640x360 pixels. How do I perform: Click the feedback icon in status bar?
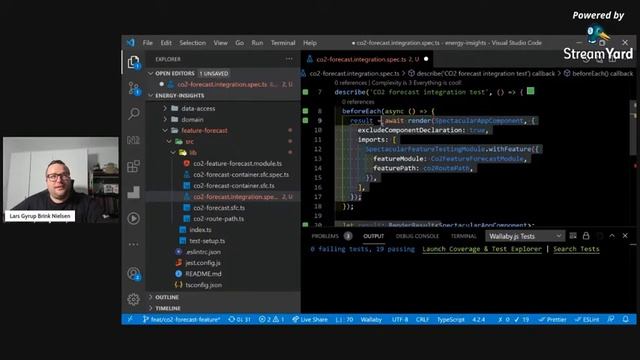click(x=611, y=319)
